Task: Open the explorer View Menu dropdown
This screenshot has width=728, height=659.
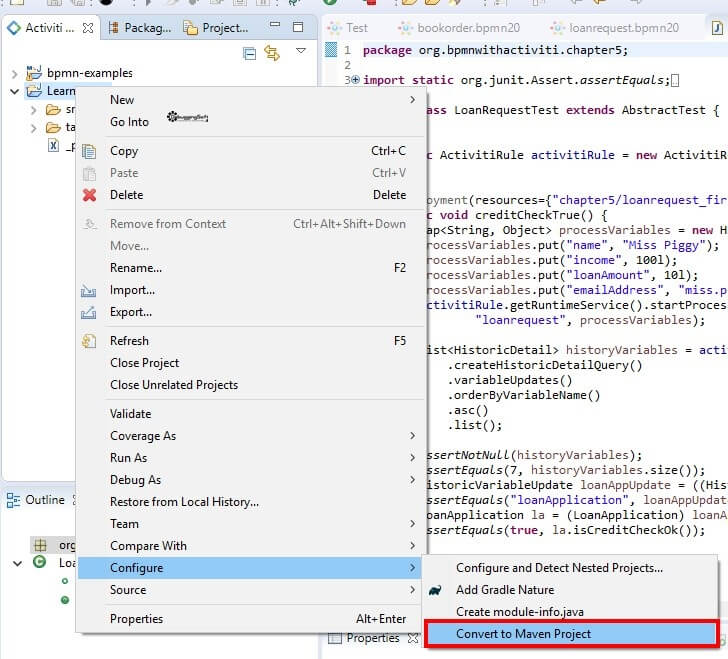Action: [x=300, y=50]
